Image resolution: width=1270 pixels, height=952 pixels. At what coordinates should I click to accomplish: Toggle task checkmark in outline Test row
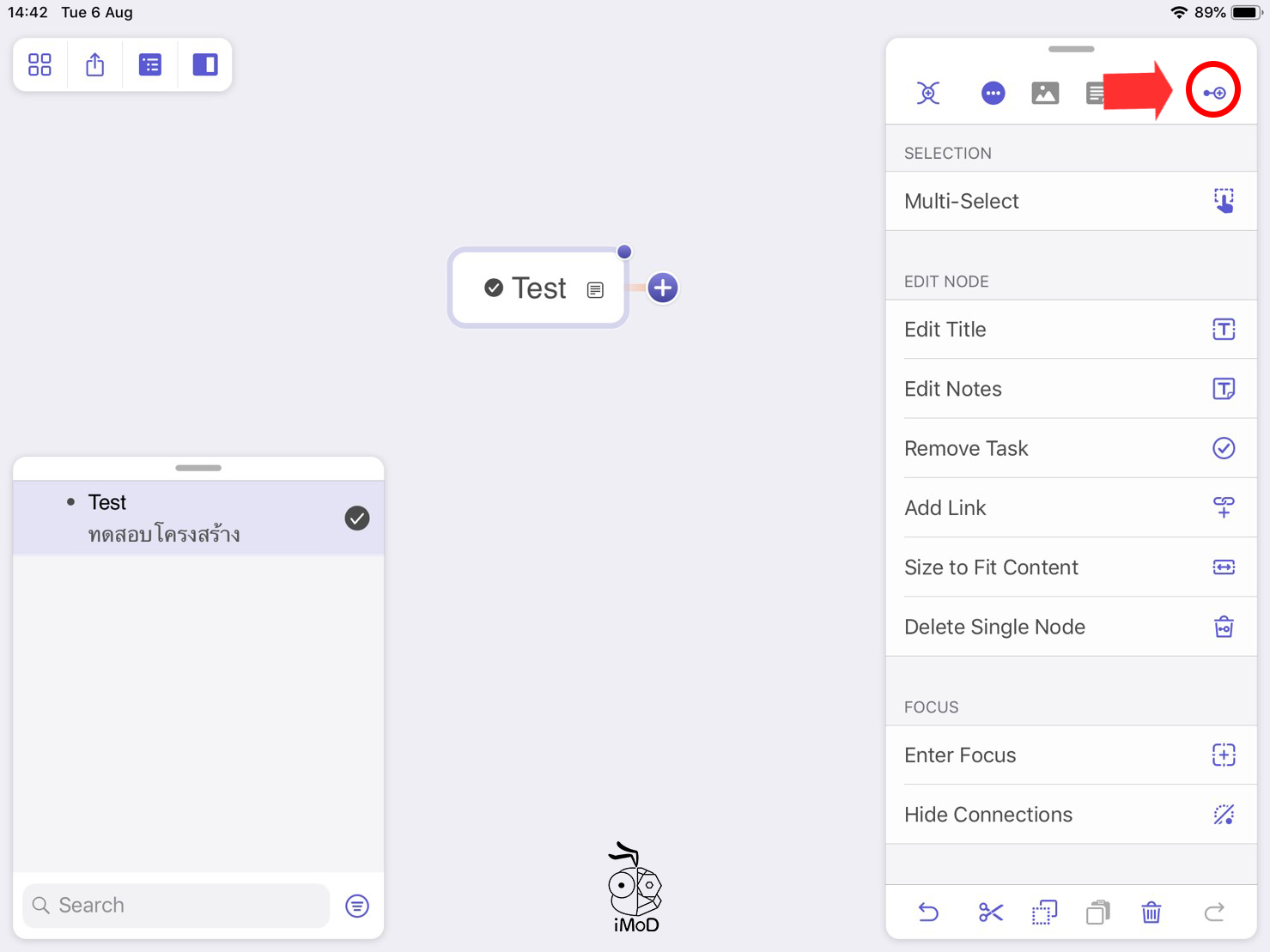pyautogui.click(x=357, y=518)
